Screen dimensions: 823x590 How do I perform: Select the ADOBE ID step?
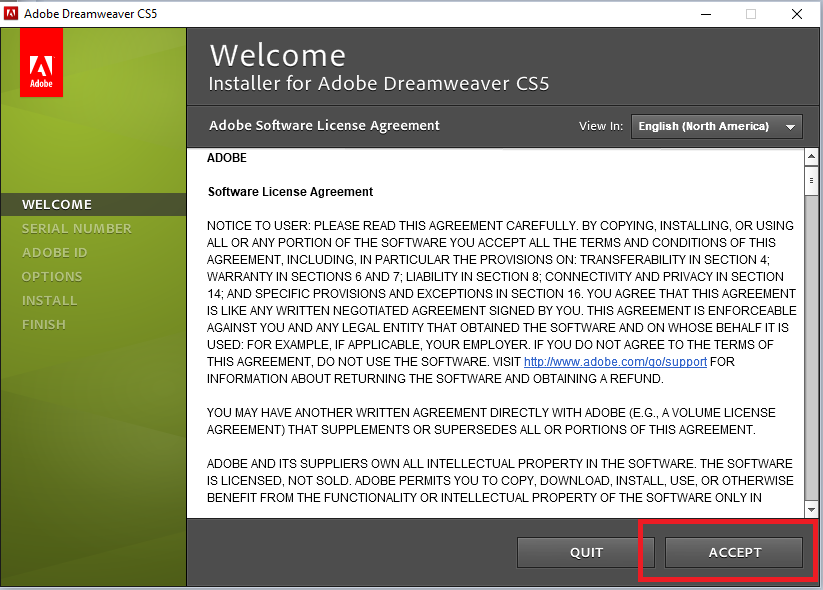(x=55, y=252)
